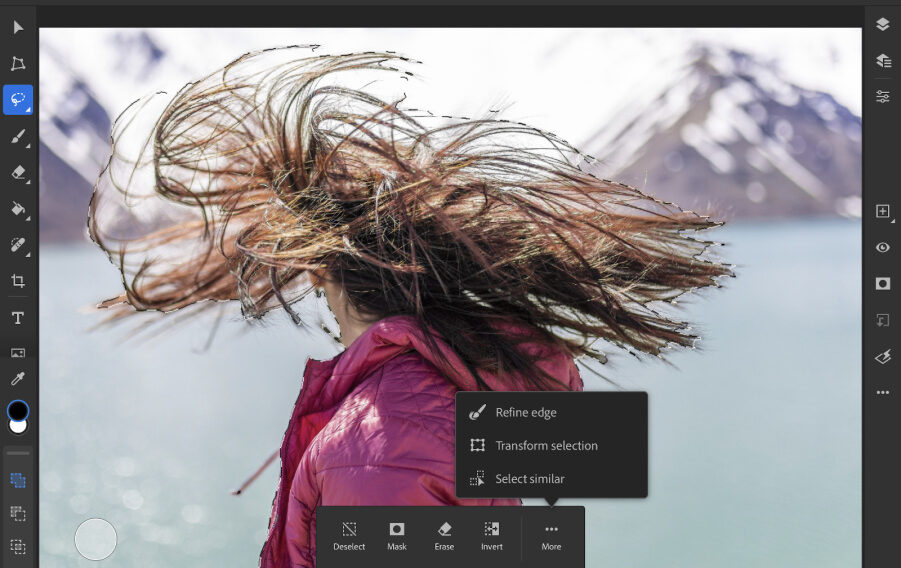Add a layer mask from right taskbar
Screen dimensions: 901x568
(883, 283)
